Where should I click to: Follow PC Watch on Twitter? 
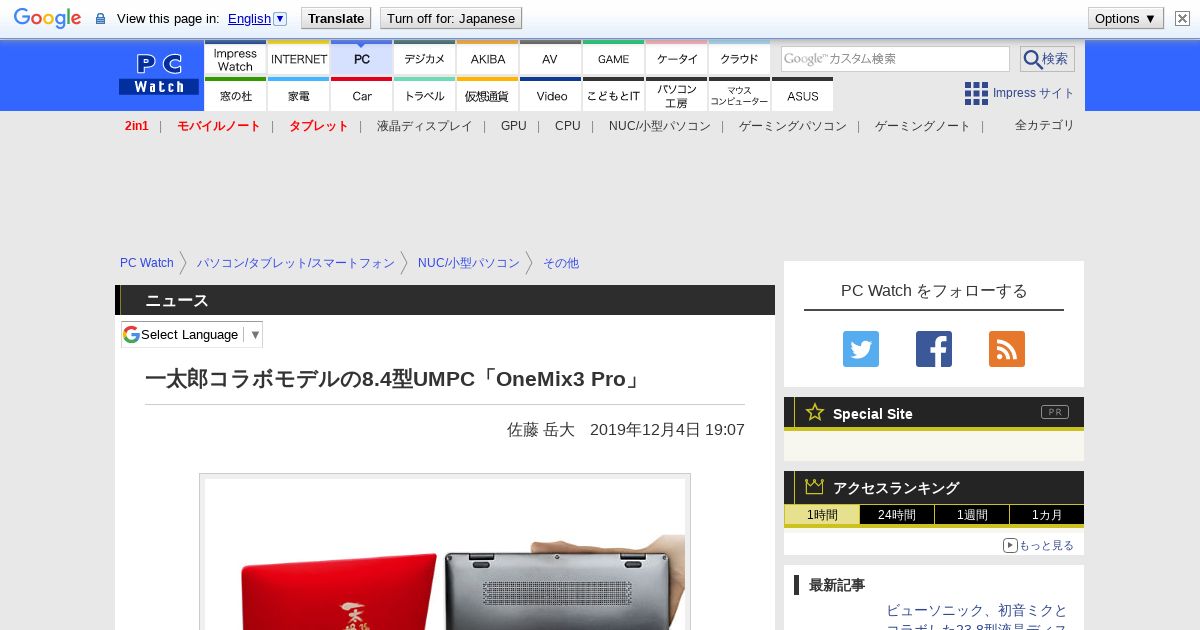click(x=861, y=349)
